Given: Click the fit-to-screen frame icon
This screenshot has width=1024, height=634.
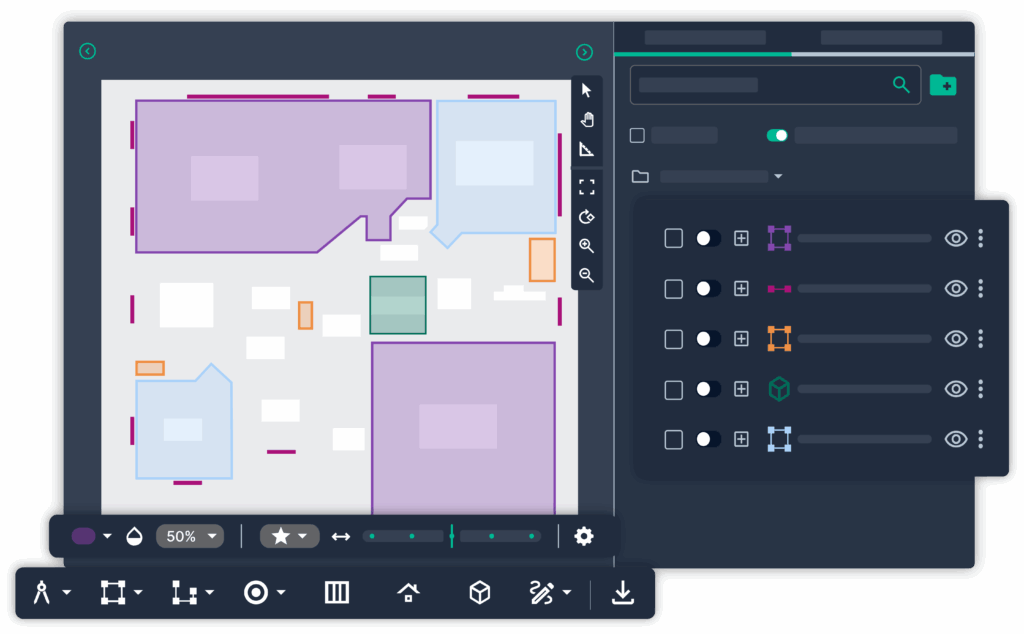Looking at the screenshot, I should point(586,187).
